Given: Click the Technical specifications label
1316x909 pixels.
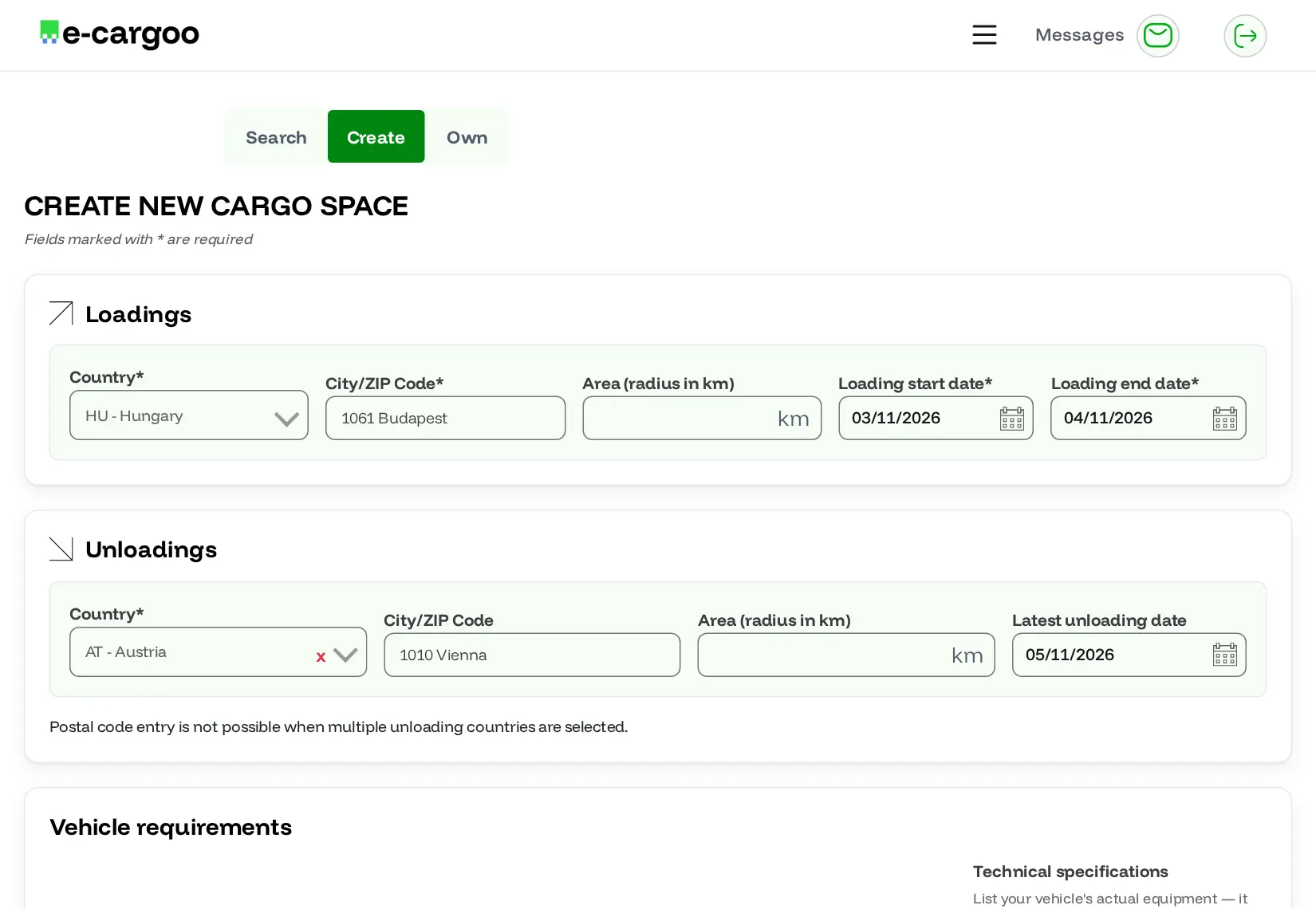Looking at the screenshot, I should [x=1070, y=872].
